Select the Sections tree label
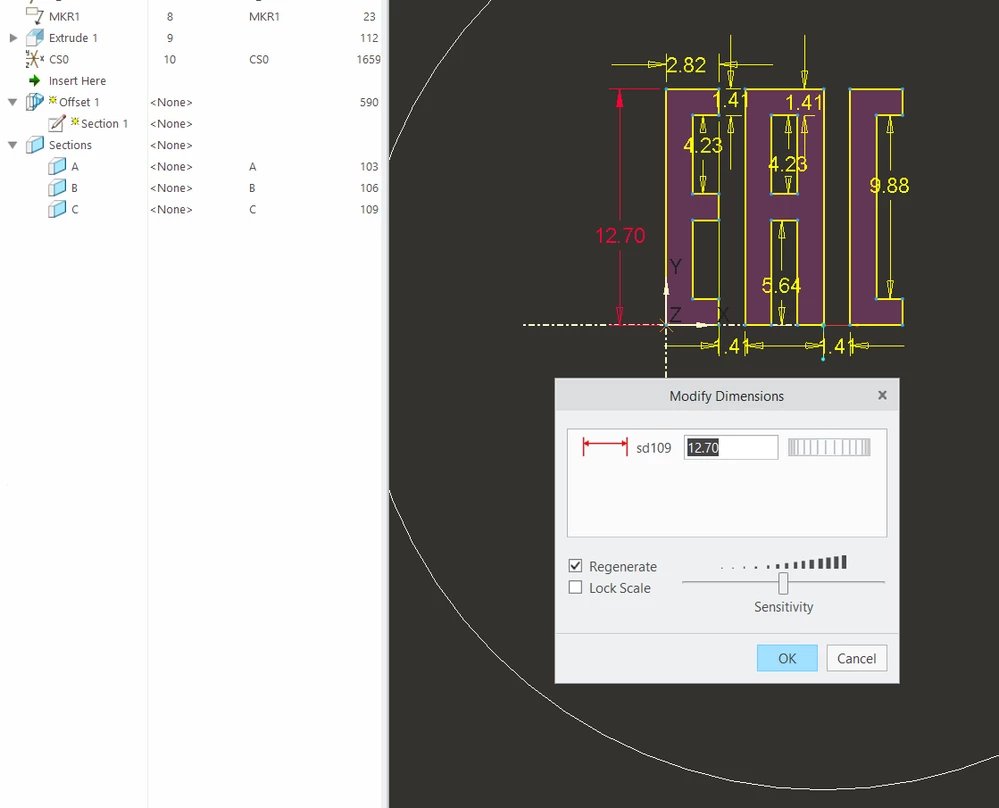 click(70, 145)
